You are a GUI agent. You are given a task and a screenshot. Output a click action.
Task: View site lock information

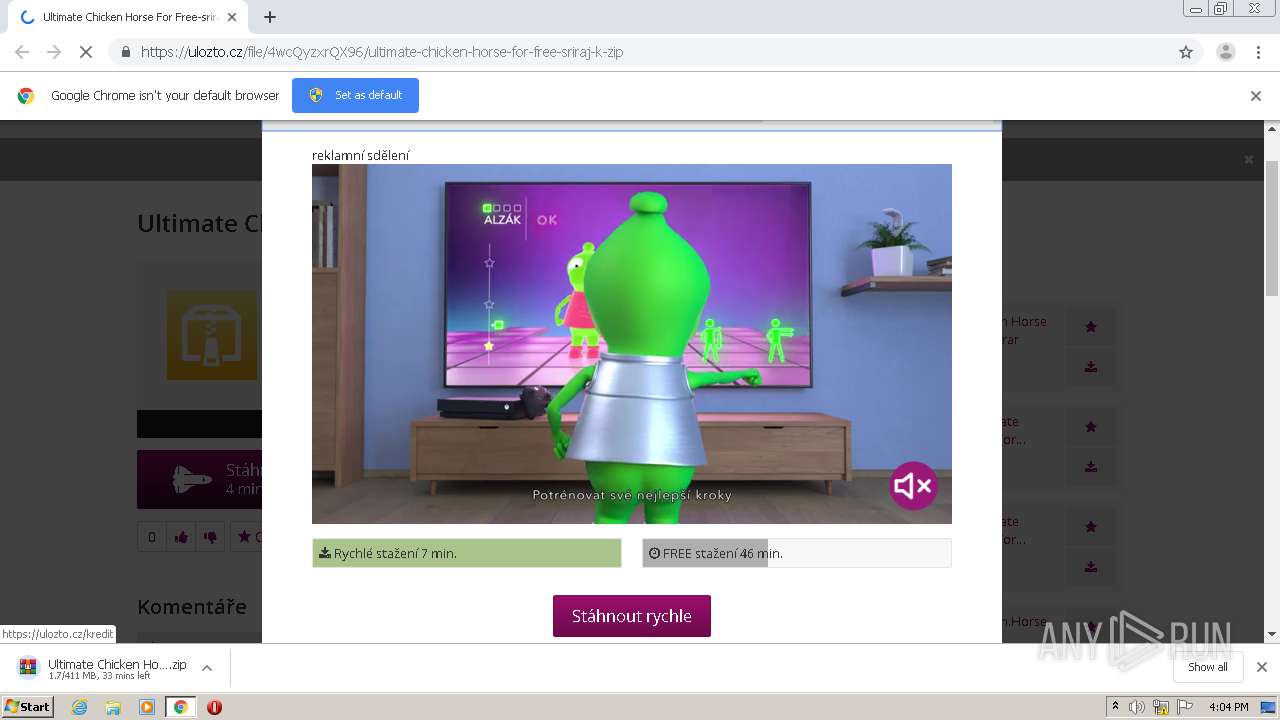click(x=125, y=52)
